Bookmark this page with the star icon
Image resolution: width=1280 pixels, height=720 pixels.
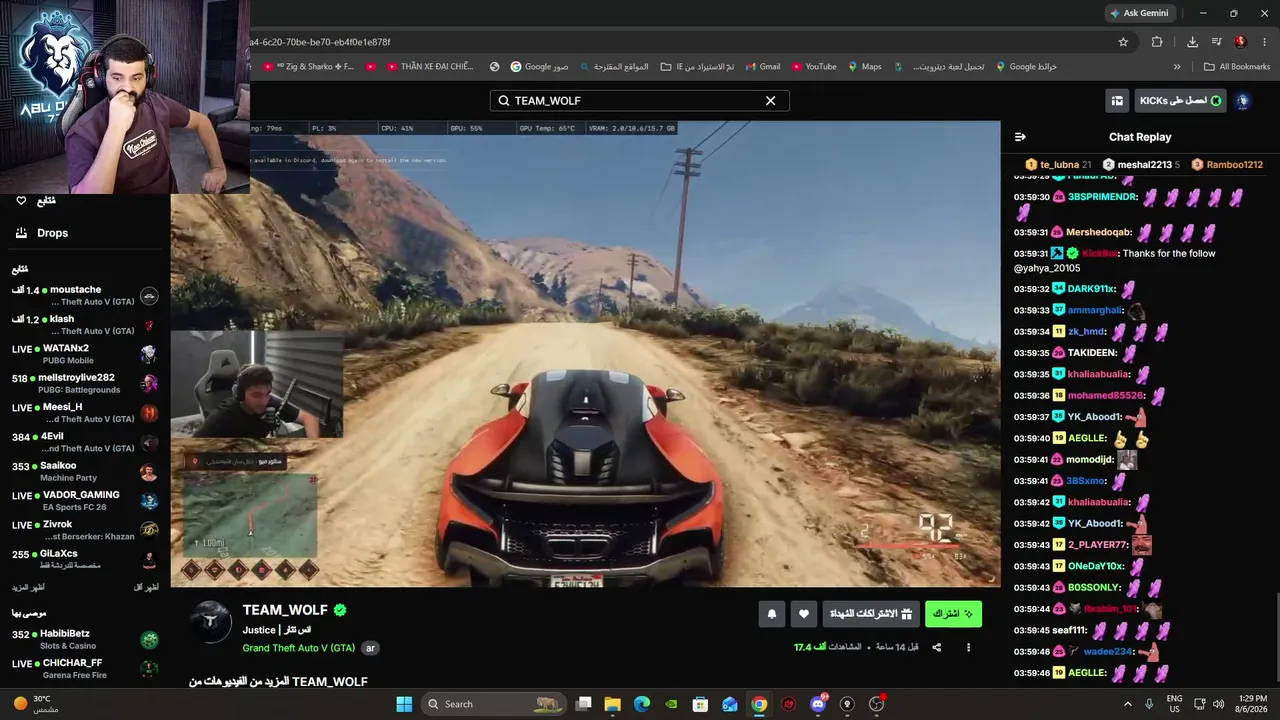click(1123, 42)
